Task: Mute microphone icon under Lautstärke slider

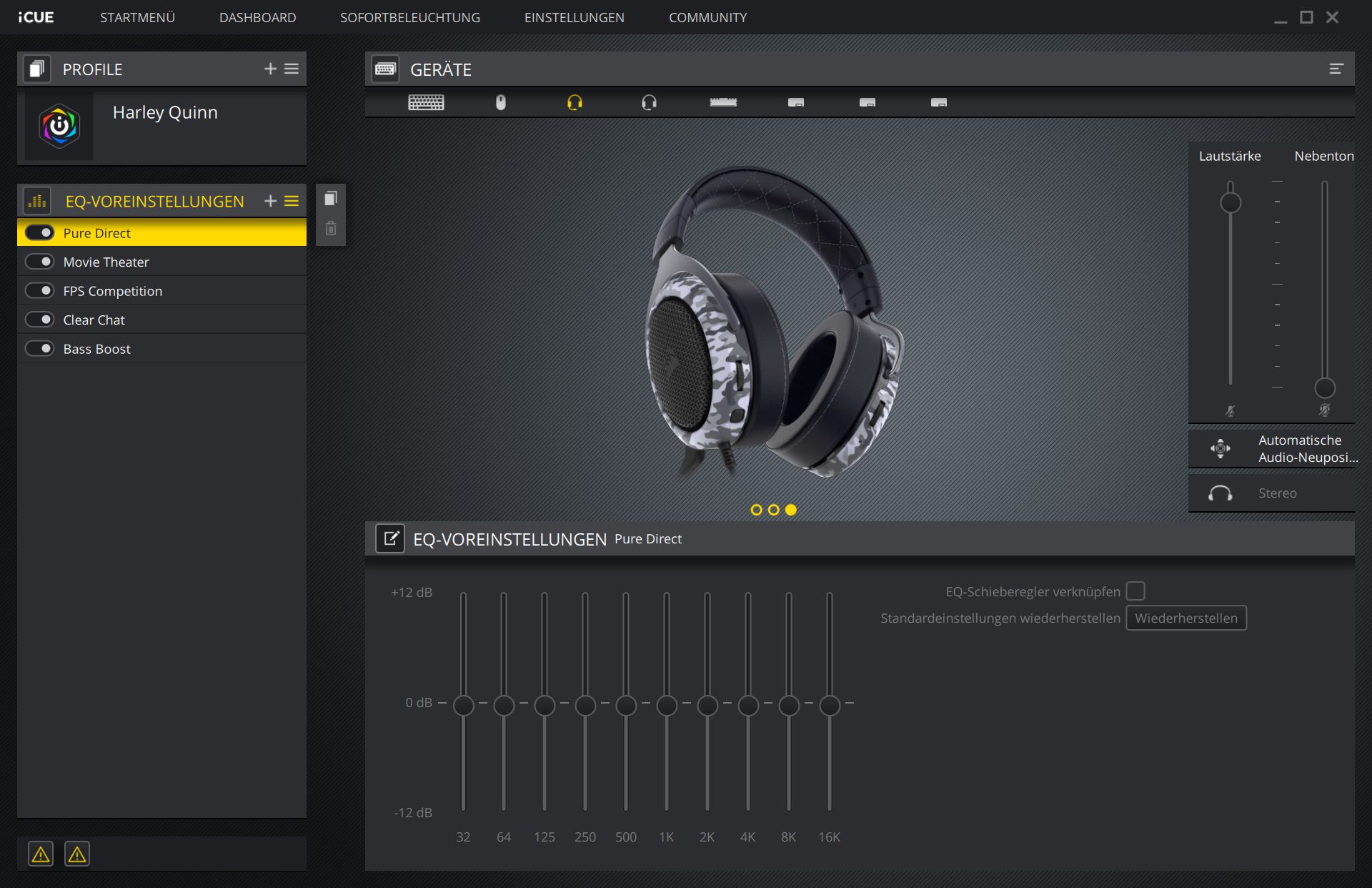Action: point(1230,411)
